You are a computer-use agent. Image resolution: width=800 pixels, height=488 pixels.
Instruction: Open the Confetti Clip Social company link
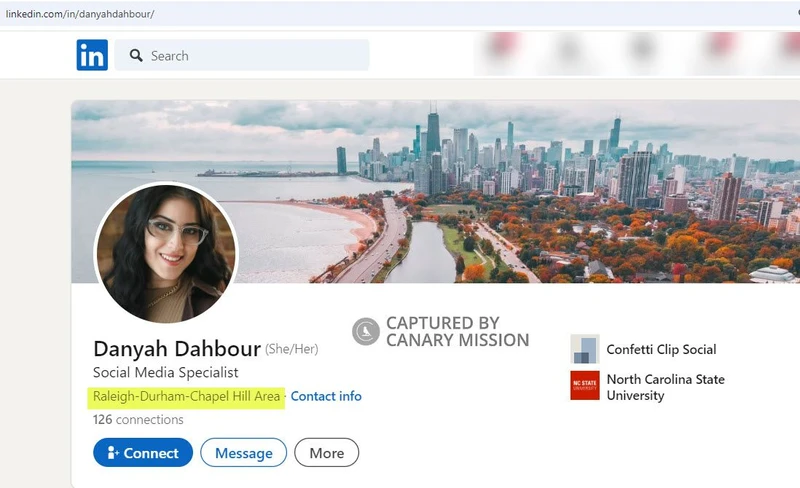point(661,349)
